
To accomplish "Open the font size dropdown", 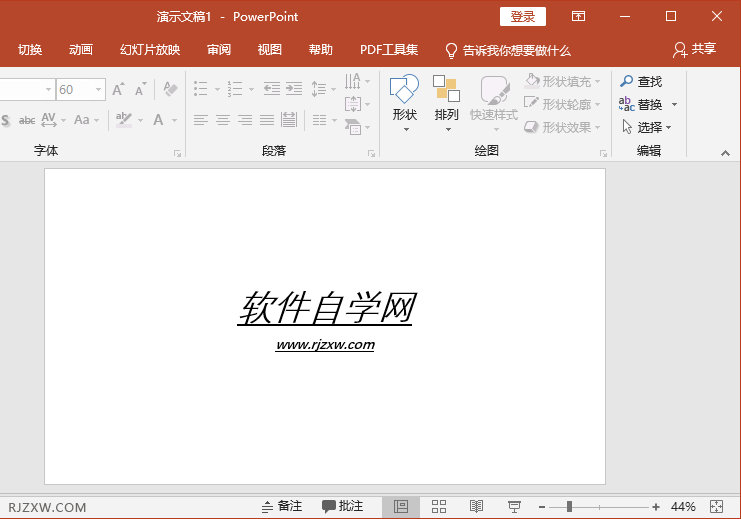I will 98,90.
